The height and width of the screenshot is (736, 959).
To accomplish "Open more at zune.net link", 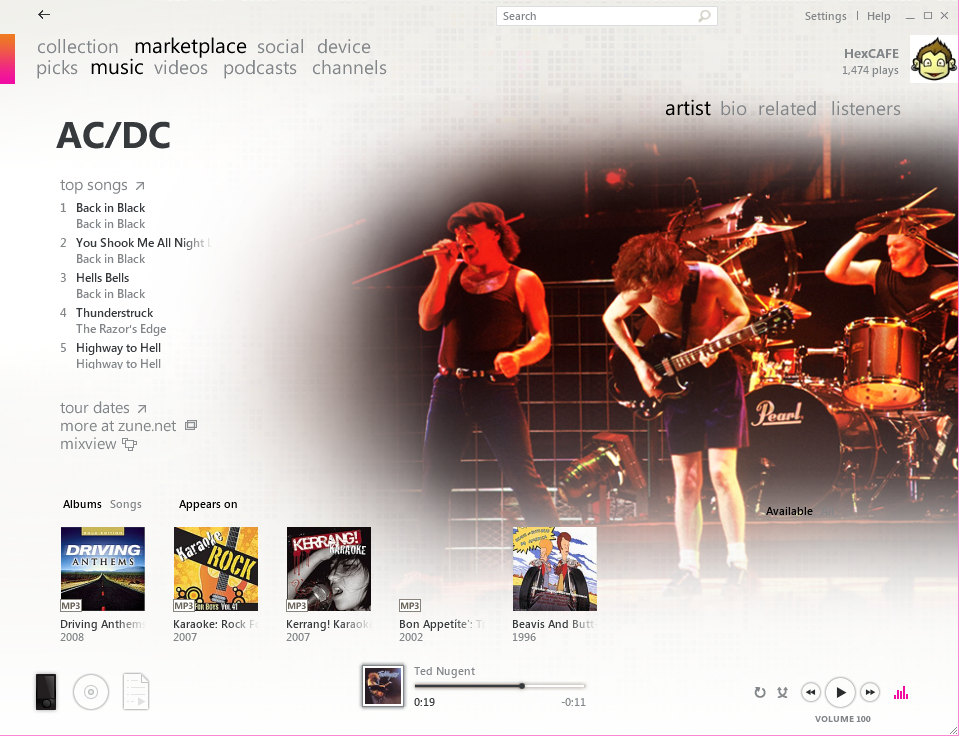I will [118, 426].
